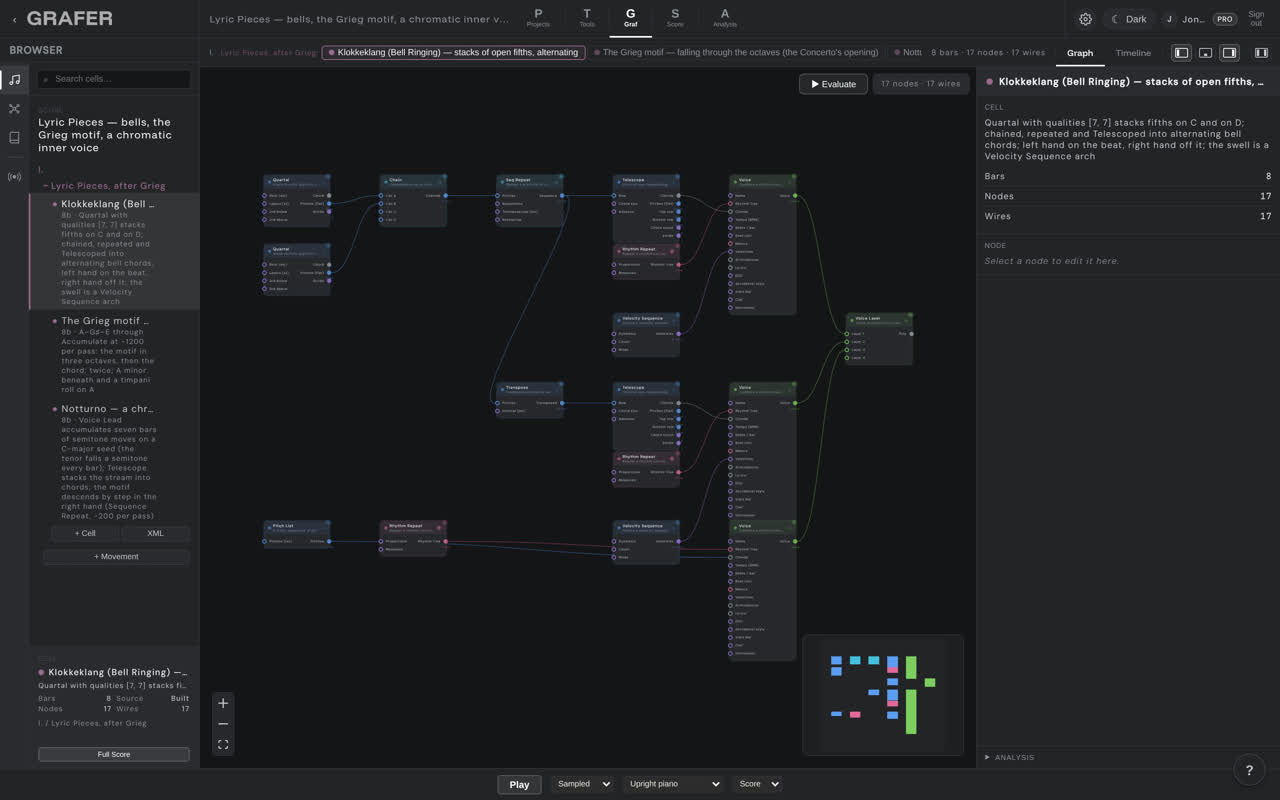This screenshot has width=1280, height=800.
Task: Click the Voice Layer node's Poly output port
Action: tap(911, 334)
